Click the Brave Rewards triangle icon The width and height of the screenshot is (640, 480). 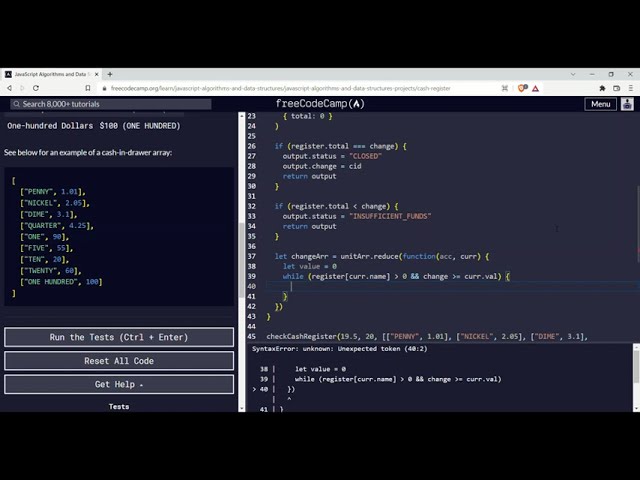(536, 88)
